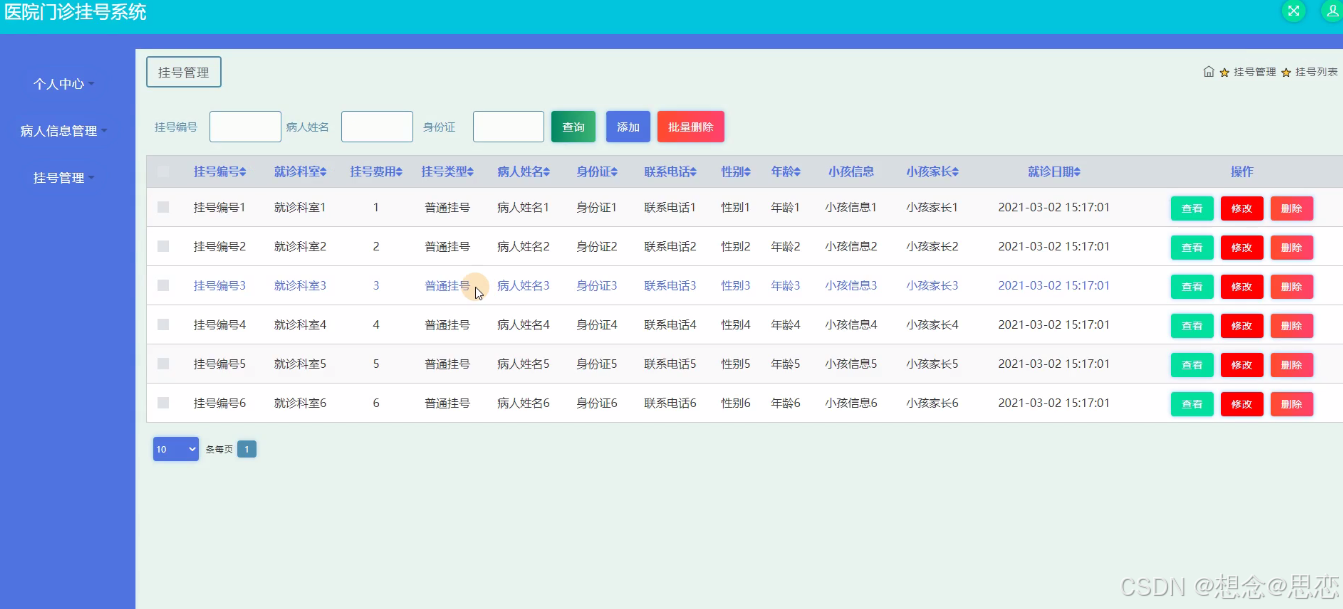Click the 联系电话2 cell
Viewport: 1343px width, 609px height.
click(670, 246)
